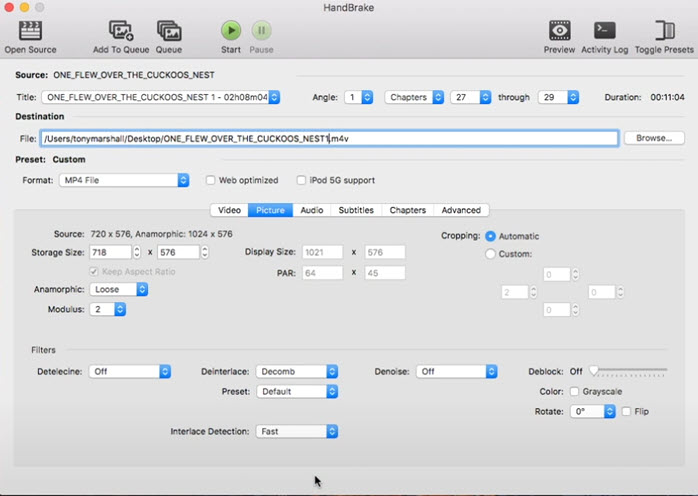The image size is (698, 496).
Task: Enable the Grayscale color checkbox
Action: [x=574, y=391]
